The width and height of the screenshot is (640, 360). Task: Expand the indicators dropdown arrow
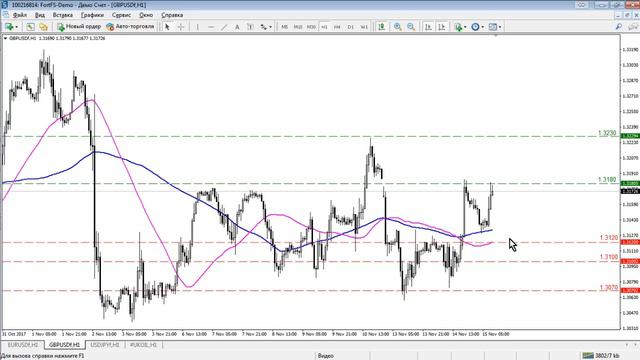[x=465, y=27]
